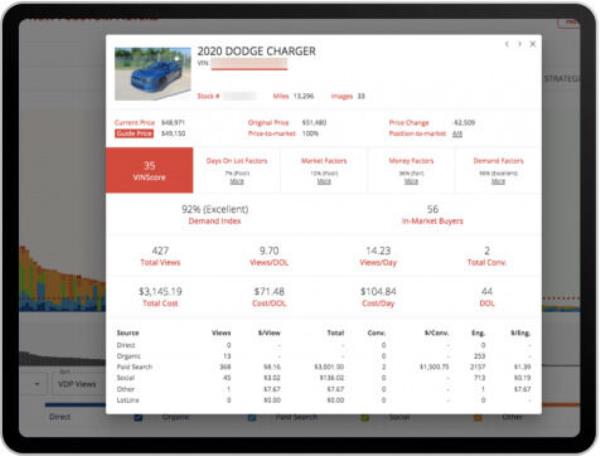Click the 9.70 Views/DOL metric
This screenshot has height=456, width=600.
pyautogui.click(x=269, y=256)
